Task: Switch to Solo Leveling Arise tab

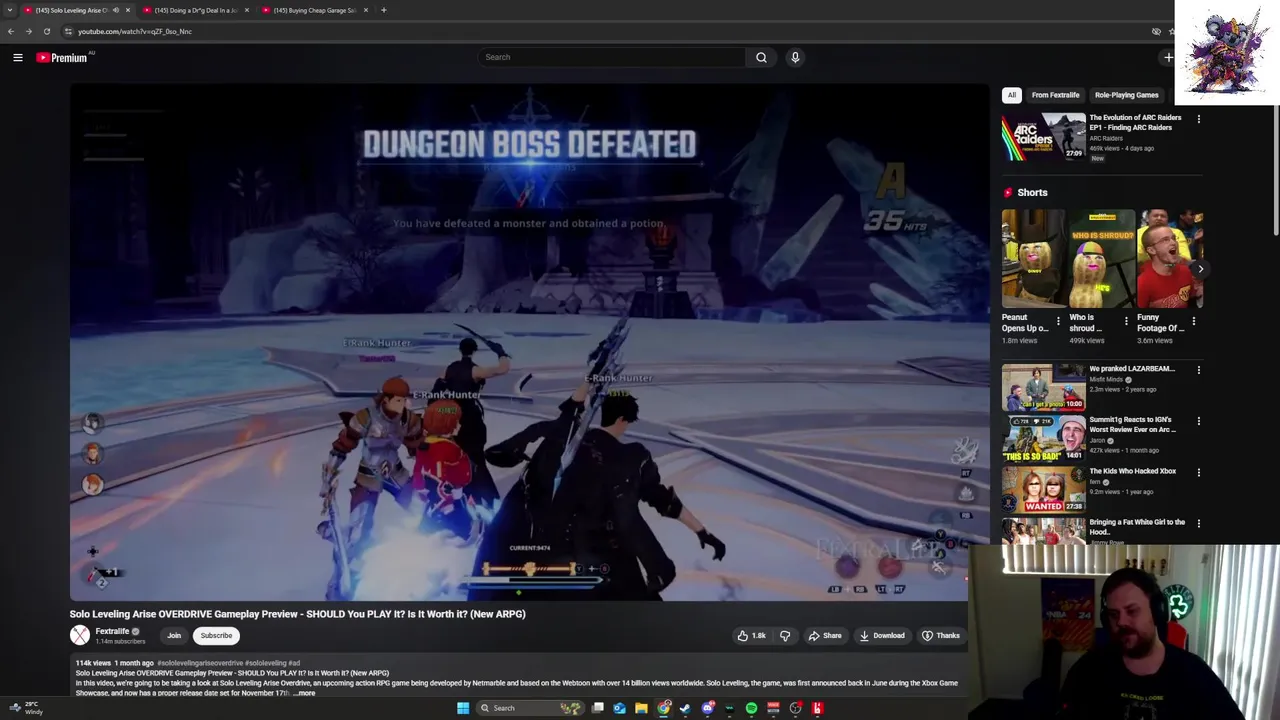Action: pos(70,10)
